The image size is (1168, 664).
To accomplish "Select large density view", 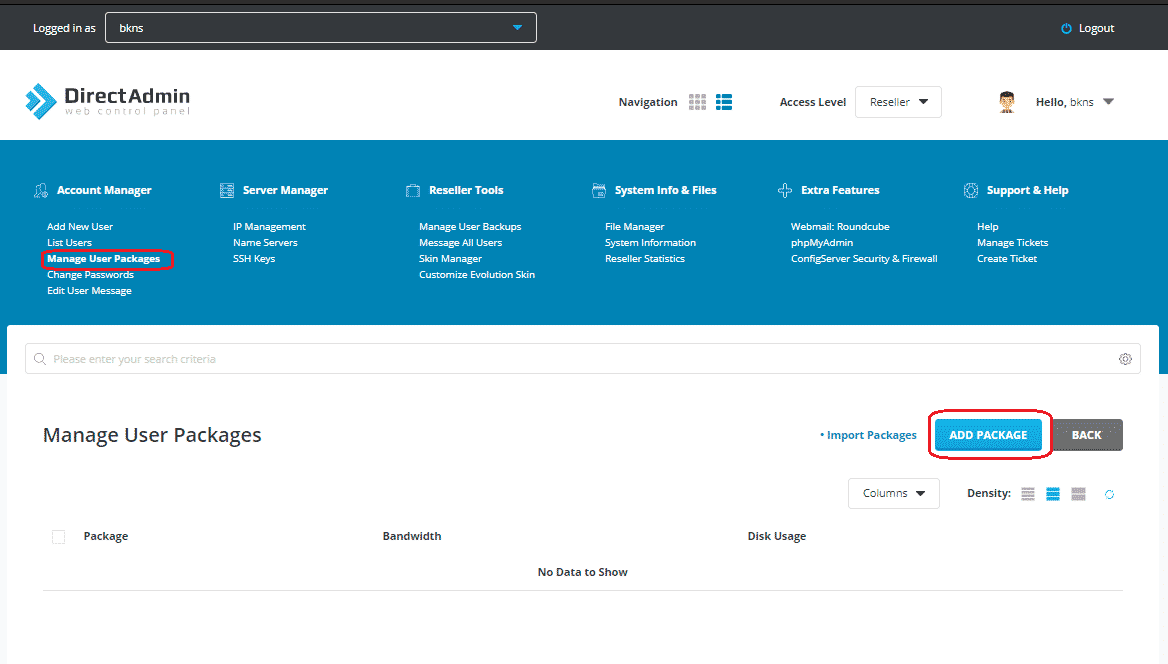I will (1078, 494).
